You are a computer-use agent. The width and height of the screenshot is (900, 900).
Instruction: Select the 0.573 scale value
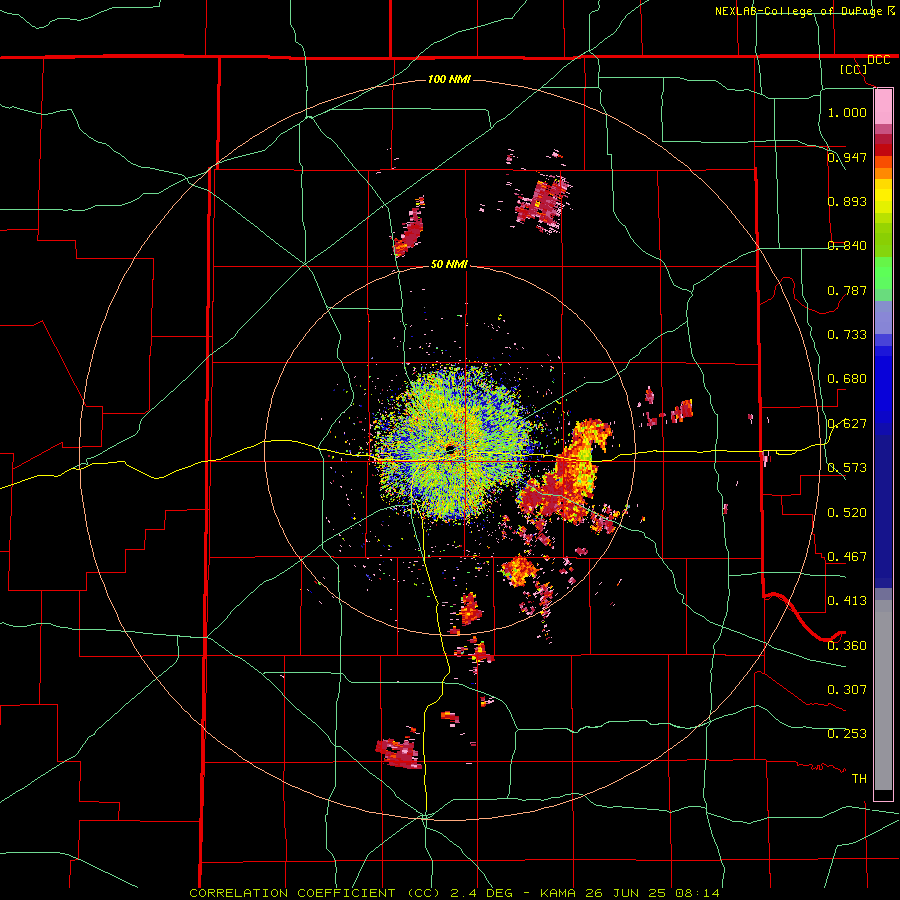click(x=847, y=468)
